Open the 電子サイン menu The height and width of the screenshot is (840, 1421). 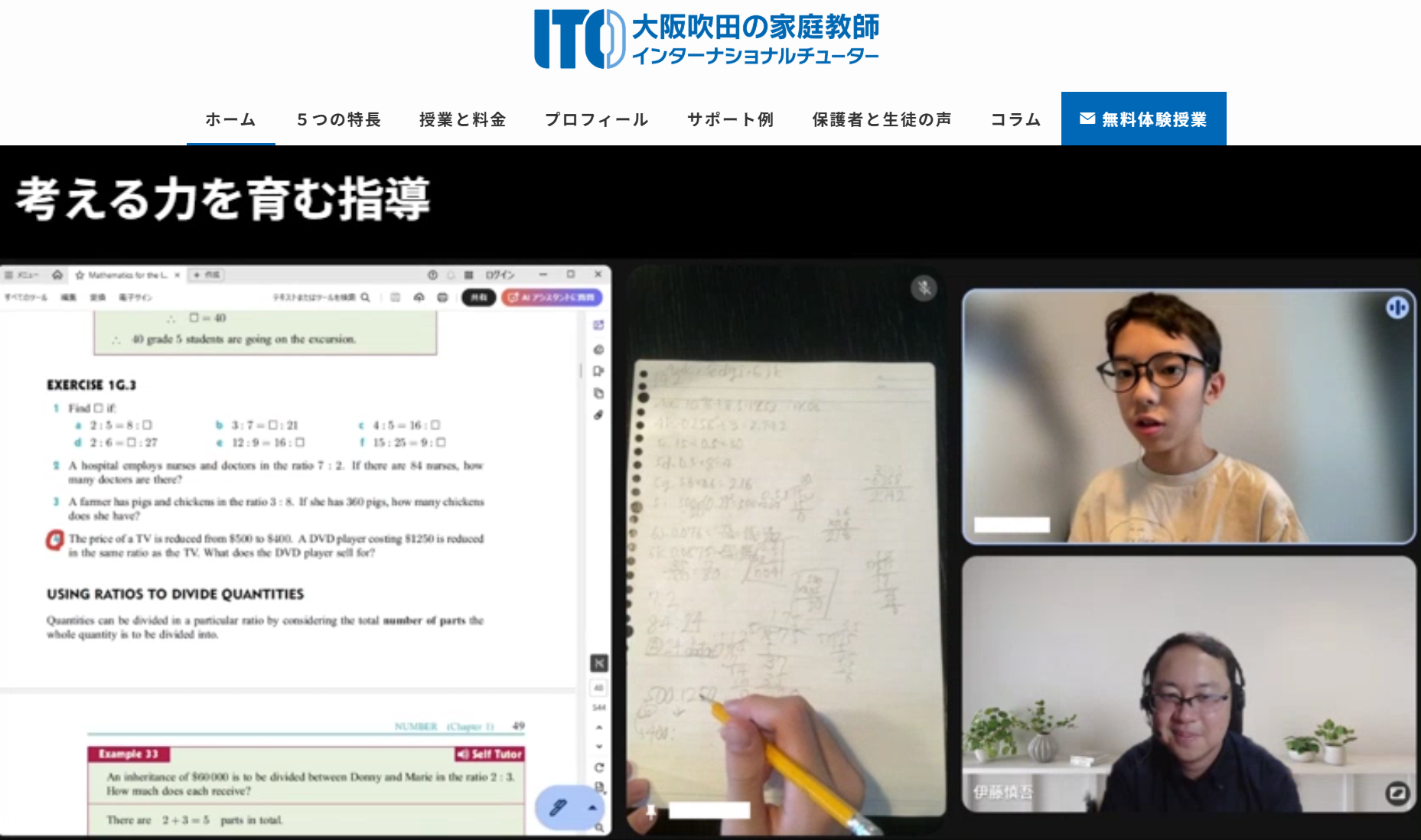(x=135, y=297)
